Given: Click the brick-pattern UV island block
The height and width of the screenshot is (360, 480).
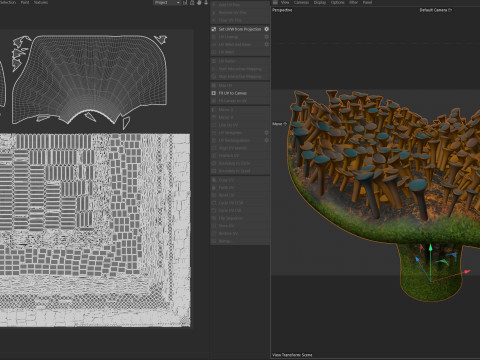Looking at the screenshot, I should click(95, 230).
